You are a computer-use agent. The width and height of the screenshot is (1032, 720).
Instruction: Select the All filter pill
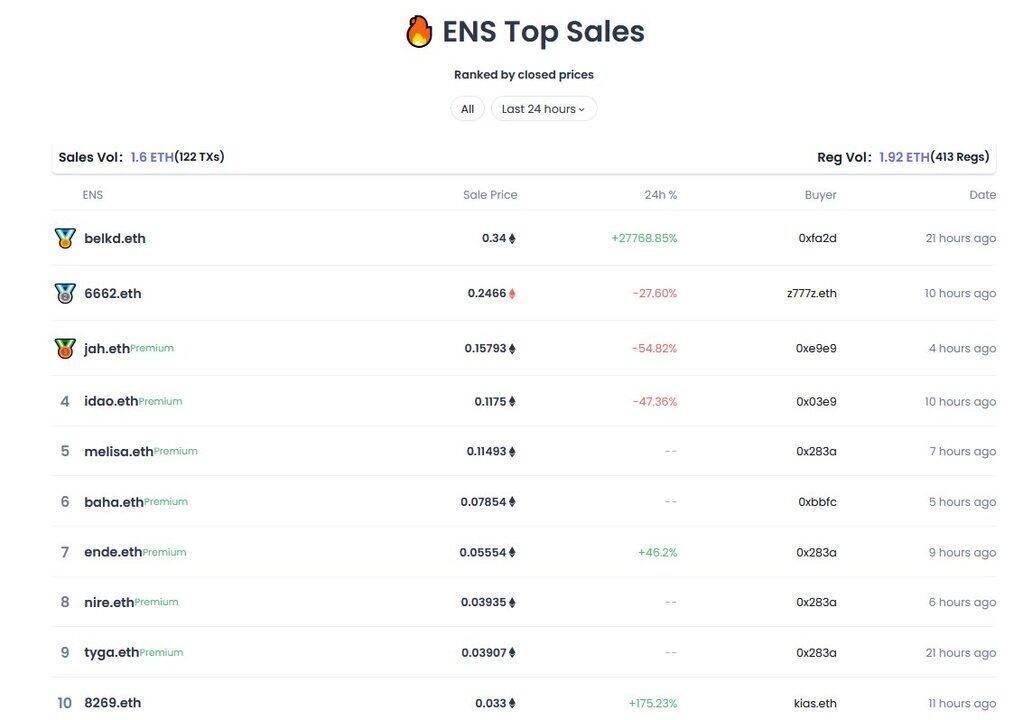tap(467, 109)
